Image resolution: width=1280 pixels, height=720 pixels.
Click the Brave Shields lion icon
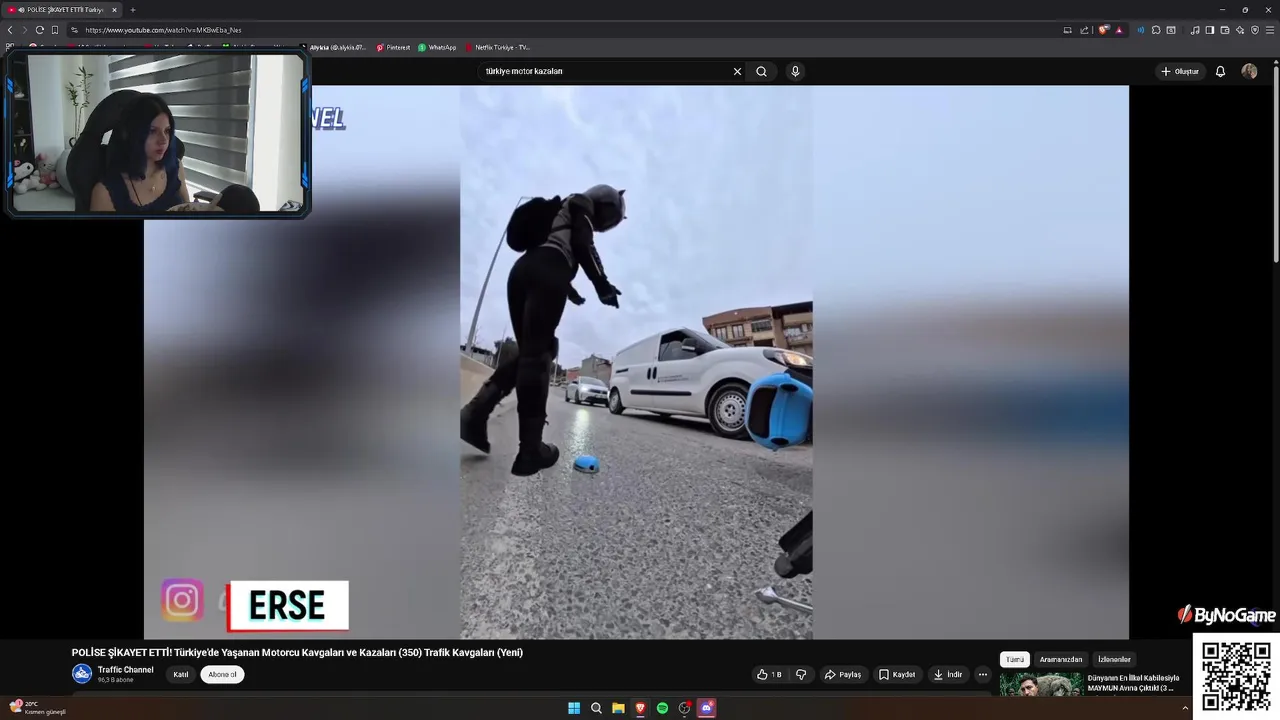1103,30
